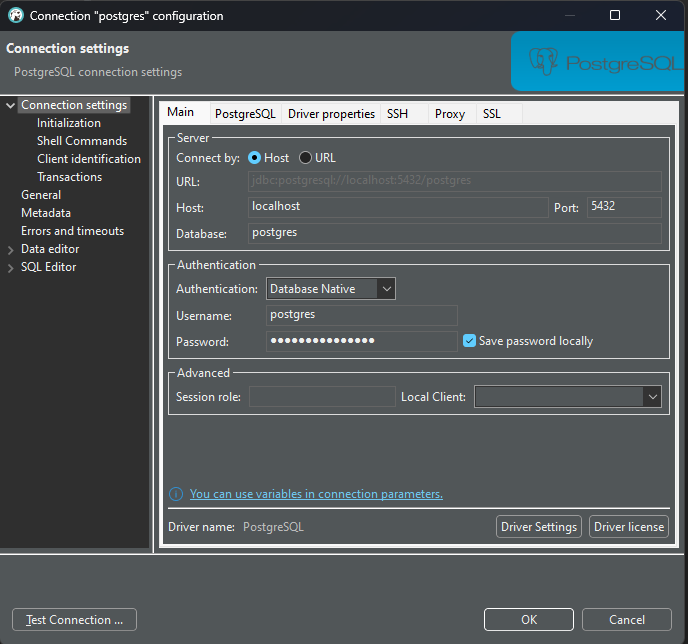Select Client identification in the tree

pos(89,159)
